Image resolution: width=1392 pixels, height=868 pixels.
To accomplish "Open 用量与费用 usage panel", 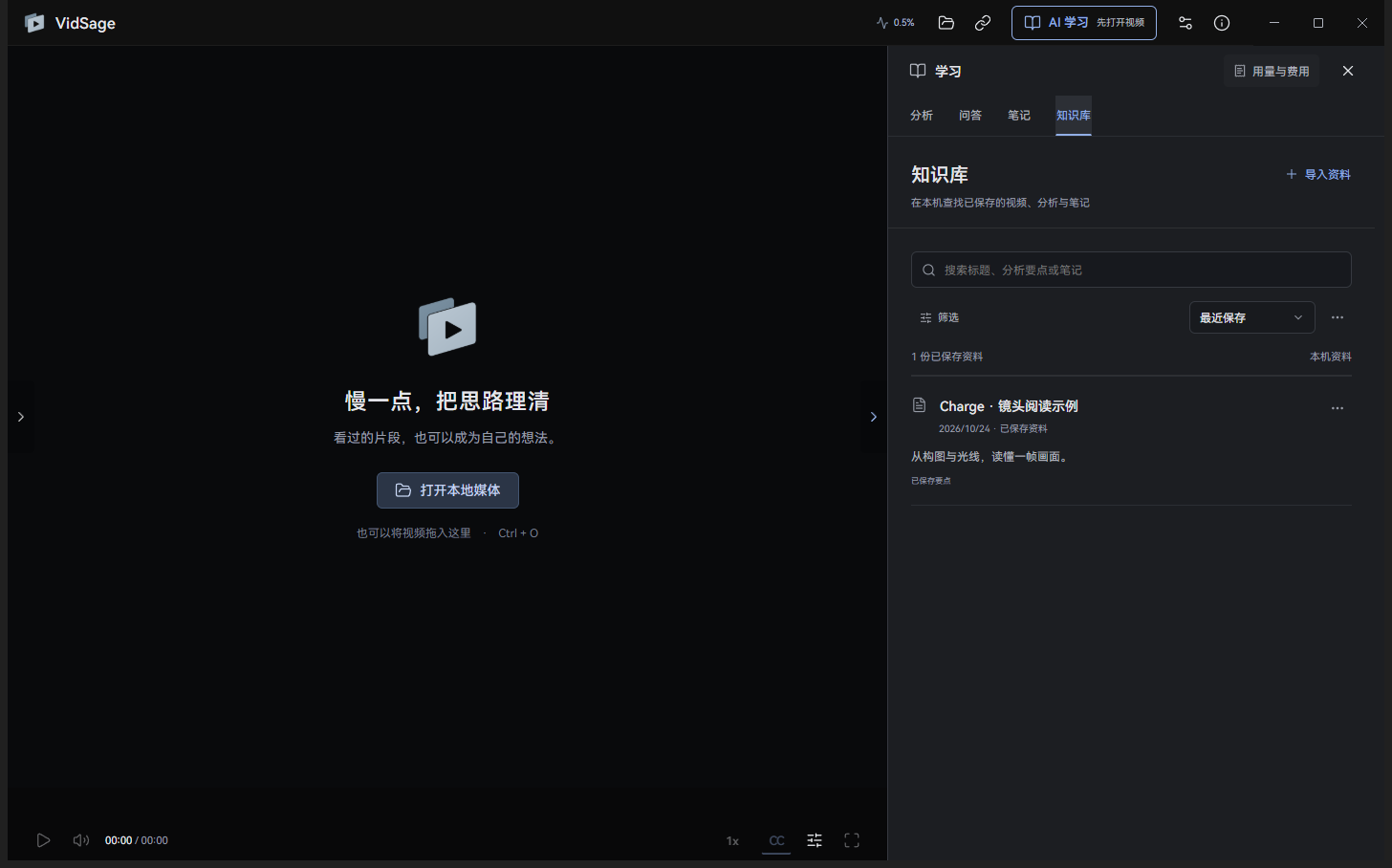I will (x=1272, y=71).
